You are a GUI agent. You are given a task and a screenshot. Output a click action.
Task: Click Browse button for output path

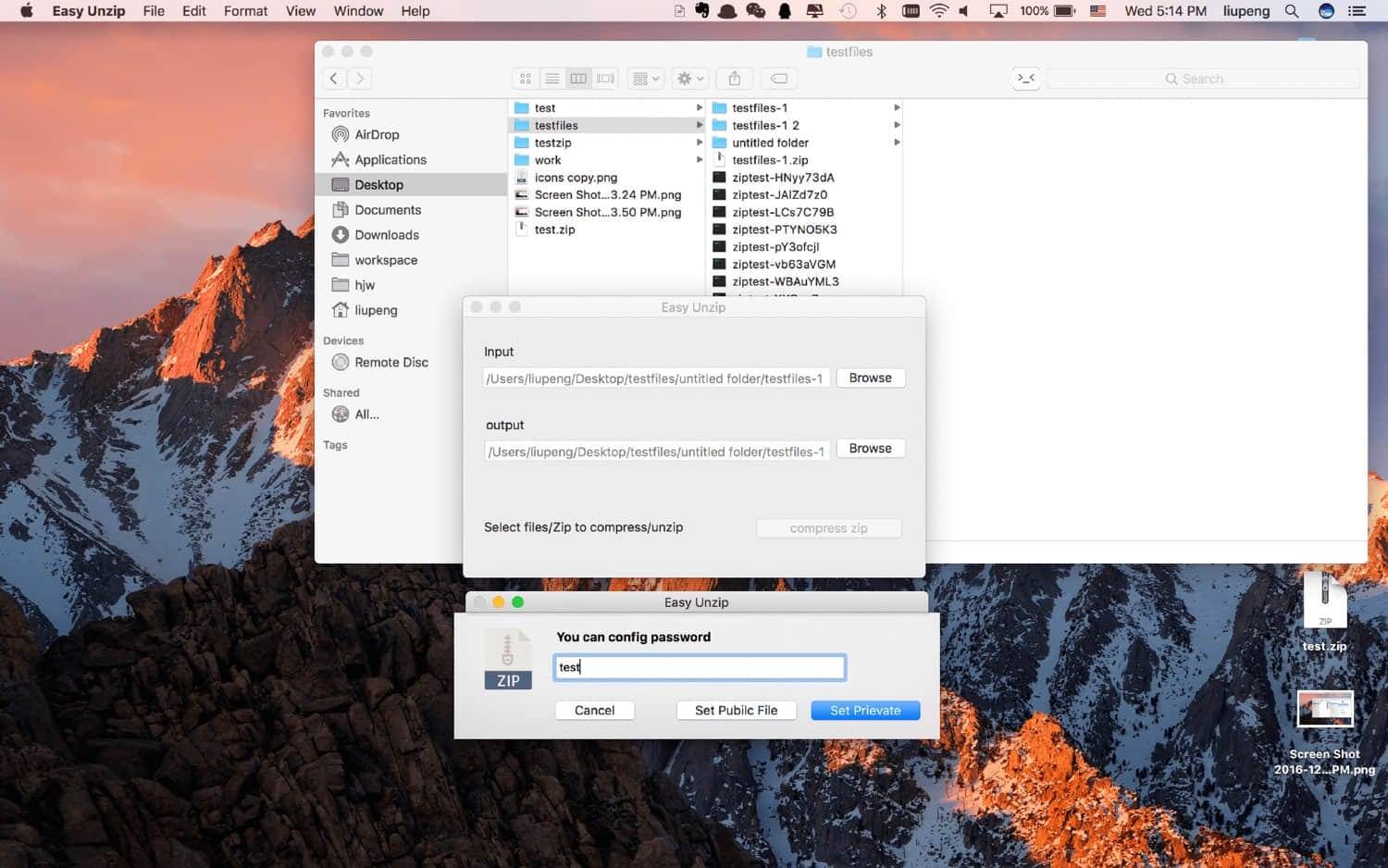click(x=870, y=448)
